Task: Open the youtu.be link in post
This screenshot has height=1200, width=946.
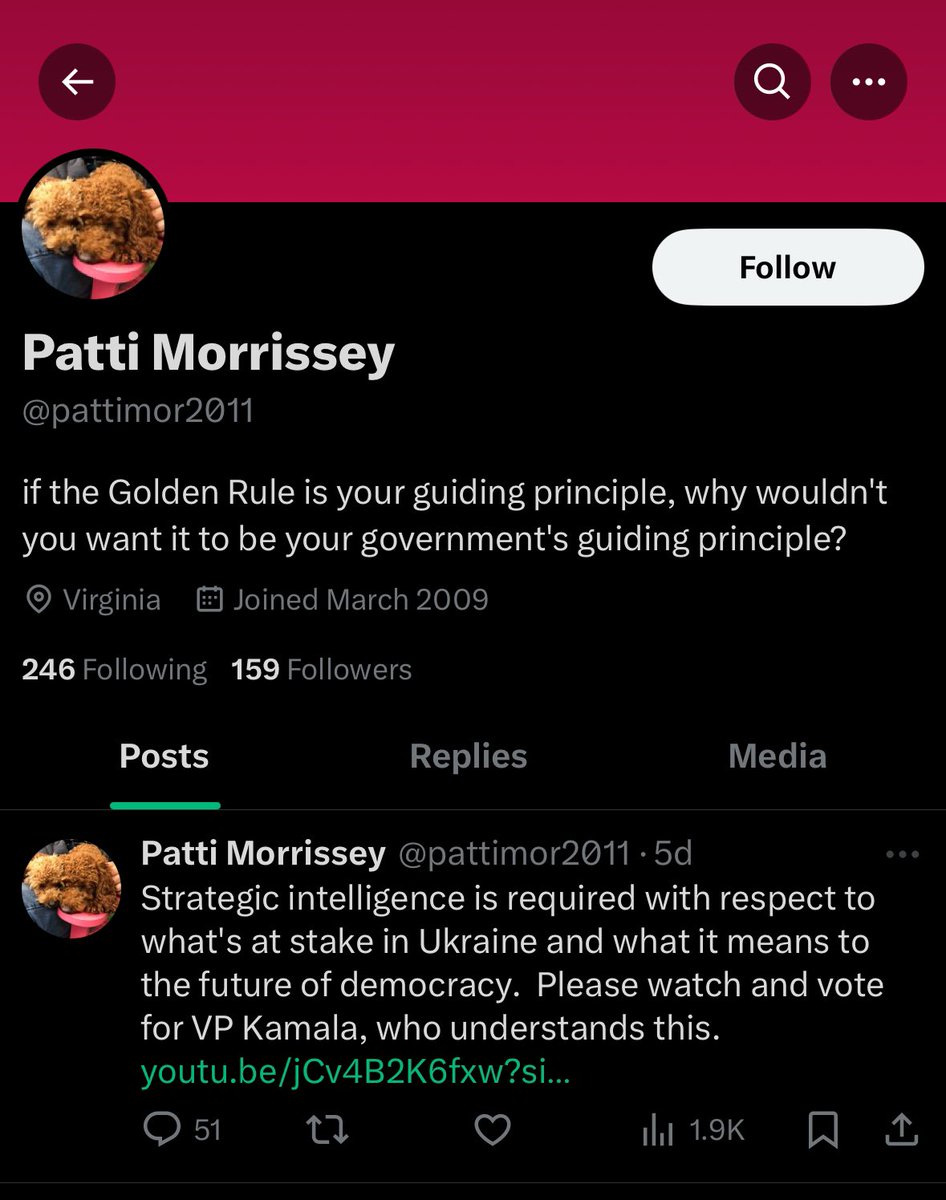Action: [x=355, y=1073]
